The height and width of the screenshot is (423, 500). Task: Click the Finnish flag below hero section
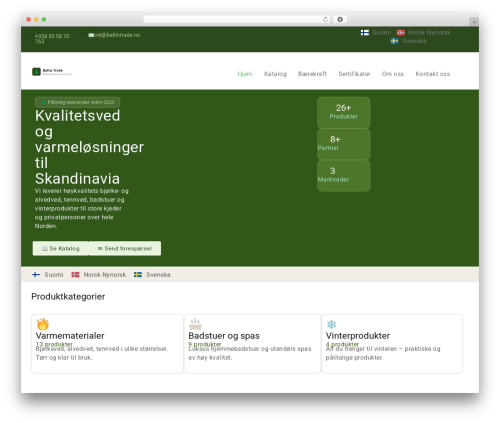36,275
